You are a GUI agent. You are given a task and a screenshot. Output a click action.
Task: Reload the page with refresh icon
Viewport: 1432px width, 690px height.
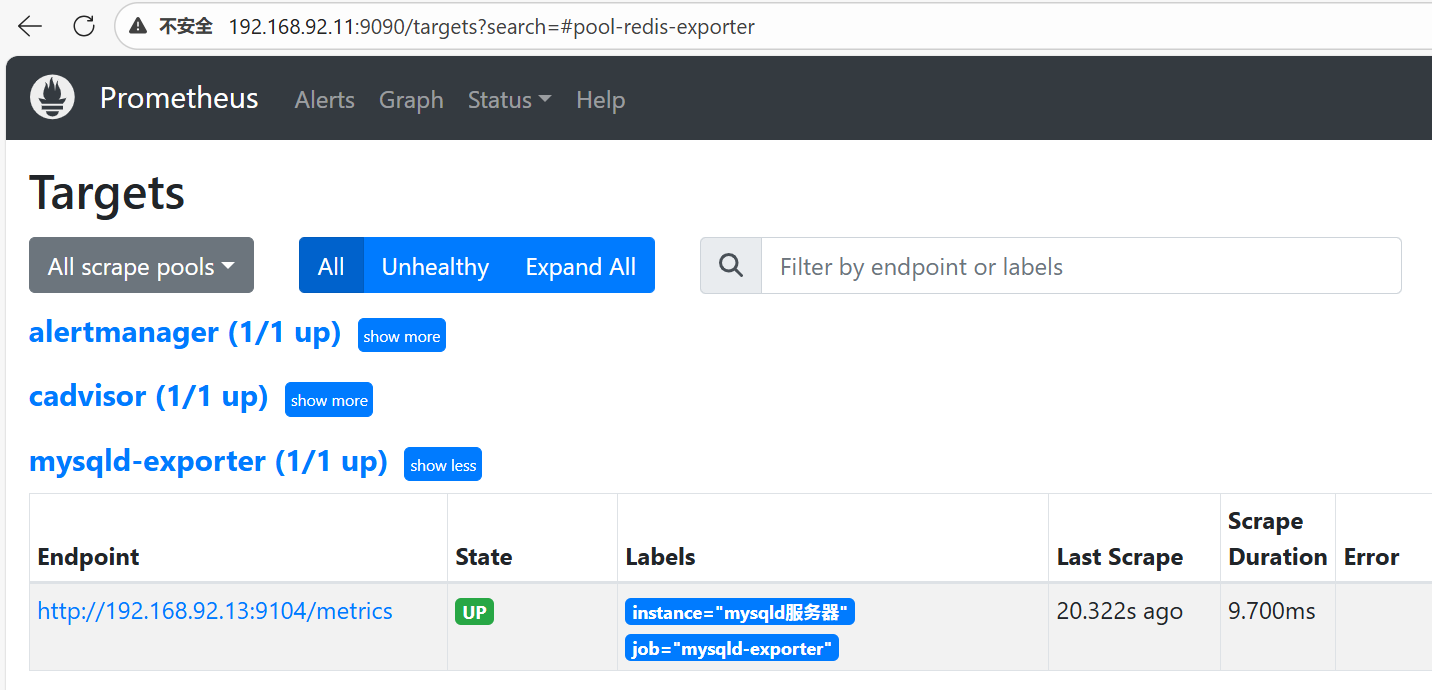(84, 27)
